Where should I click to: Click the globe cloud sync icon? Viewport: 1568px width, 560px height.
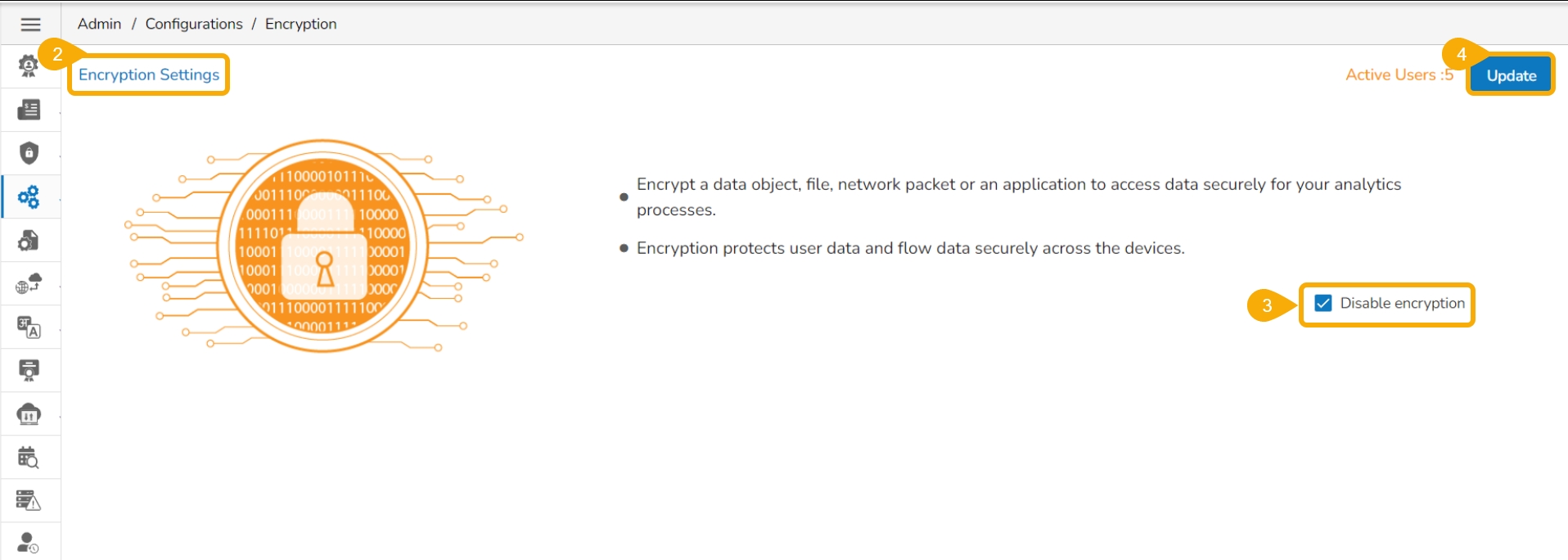(x=29, y=283)
